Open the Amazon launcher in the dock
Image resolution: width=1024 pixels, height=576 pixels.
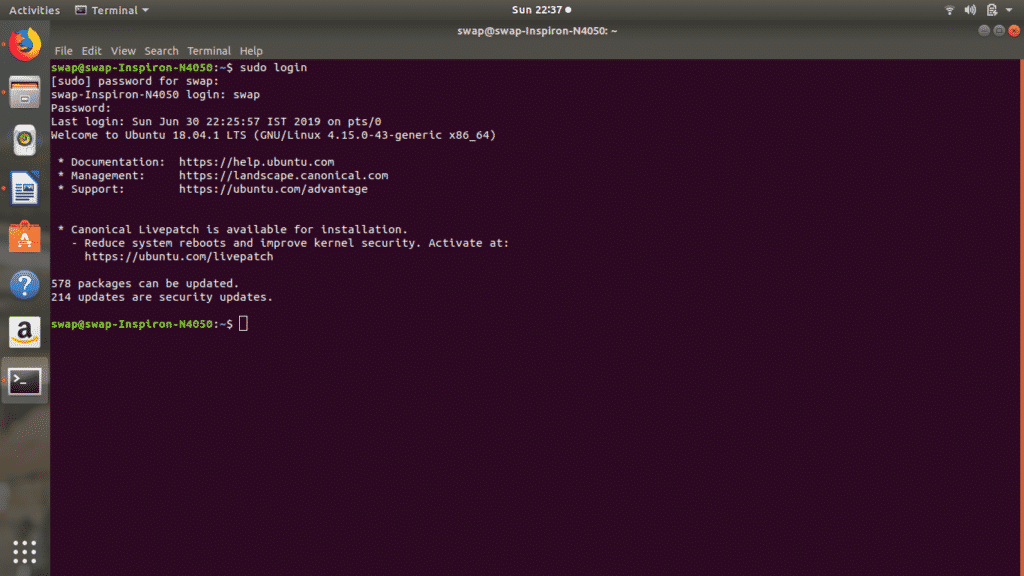click(25, 332)
